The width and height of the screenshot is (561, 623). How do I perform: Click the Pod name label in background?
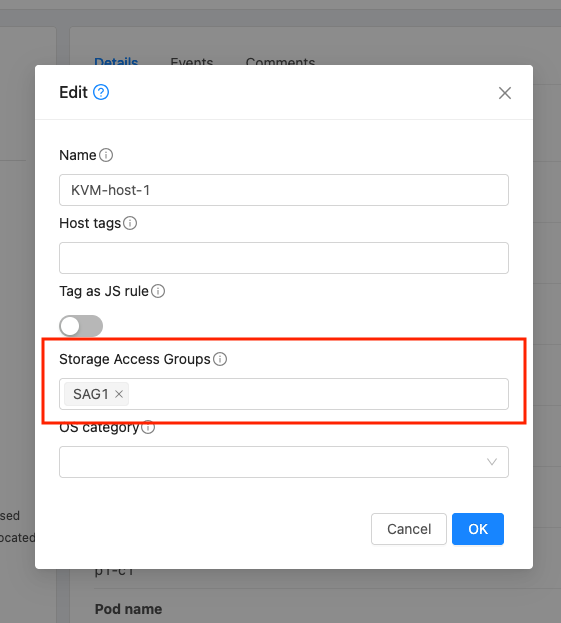point(128,609)
